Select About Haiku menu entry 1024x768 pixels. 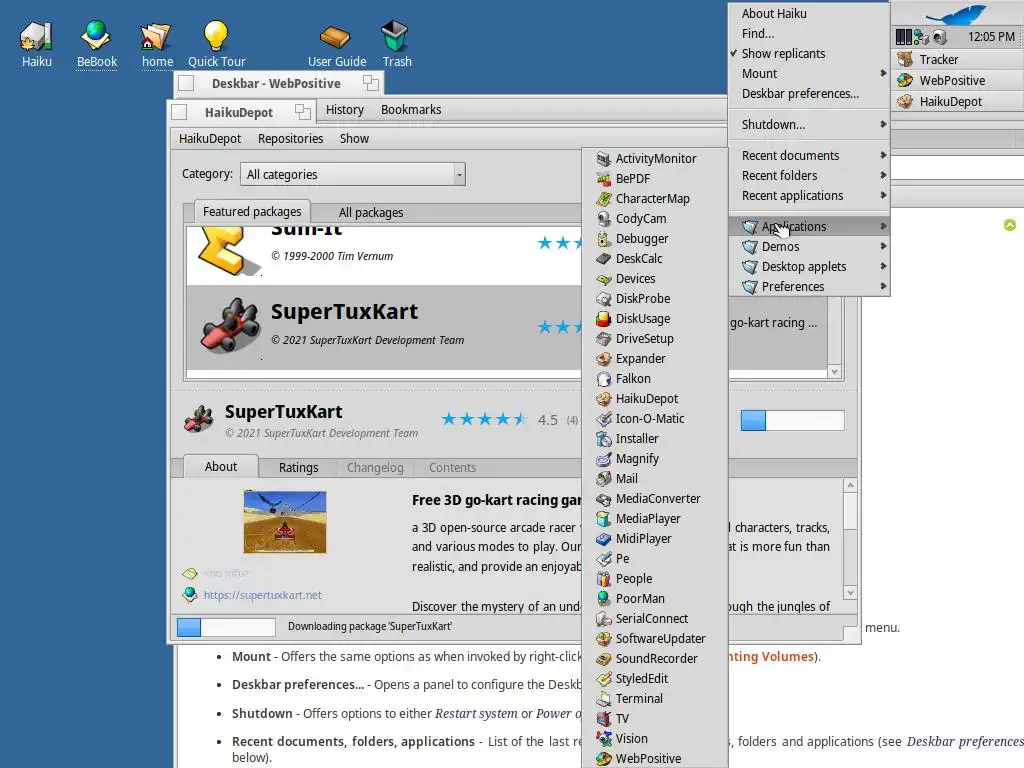point(809,14)
